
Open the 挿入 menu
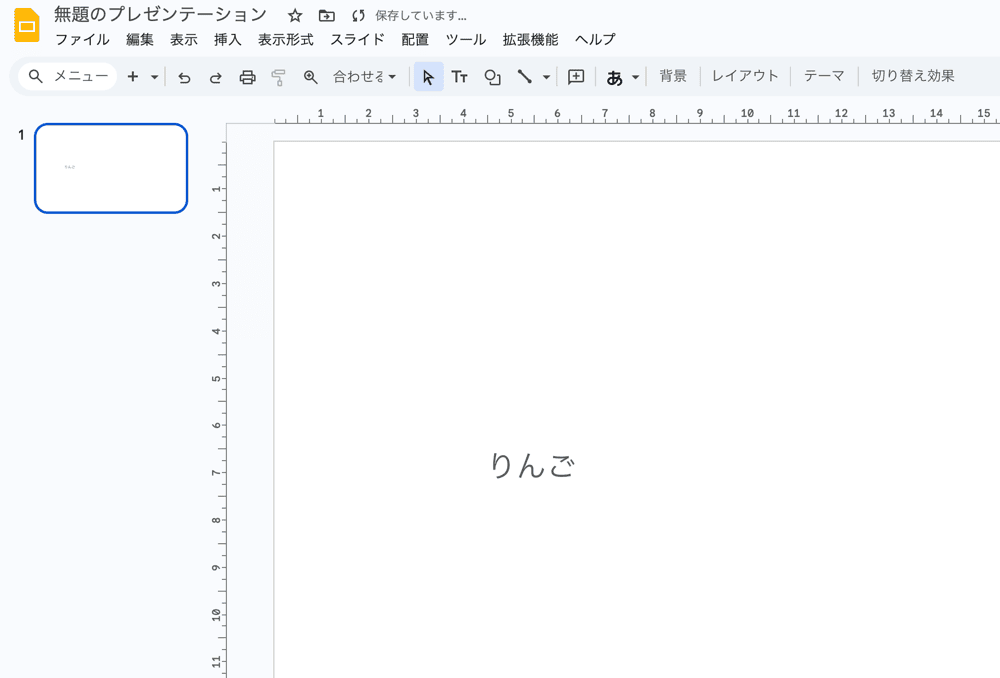click(228, 40)
